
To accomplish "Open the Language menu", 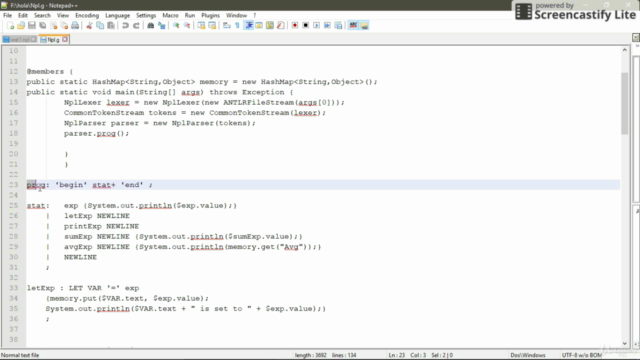I will click(118, 16).
